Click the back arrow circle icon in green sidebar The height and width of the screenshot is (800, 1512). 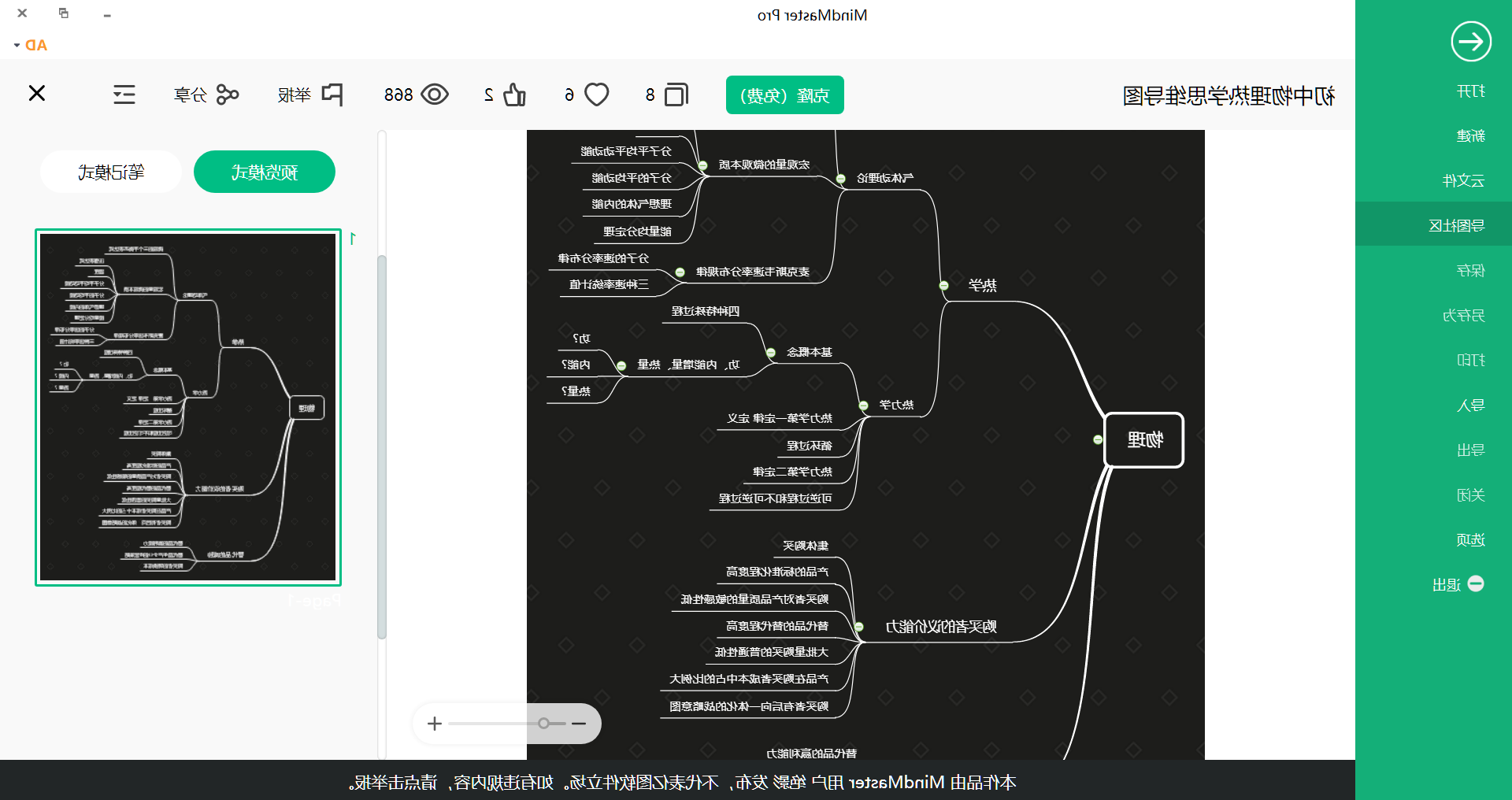pos(1471,42)
